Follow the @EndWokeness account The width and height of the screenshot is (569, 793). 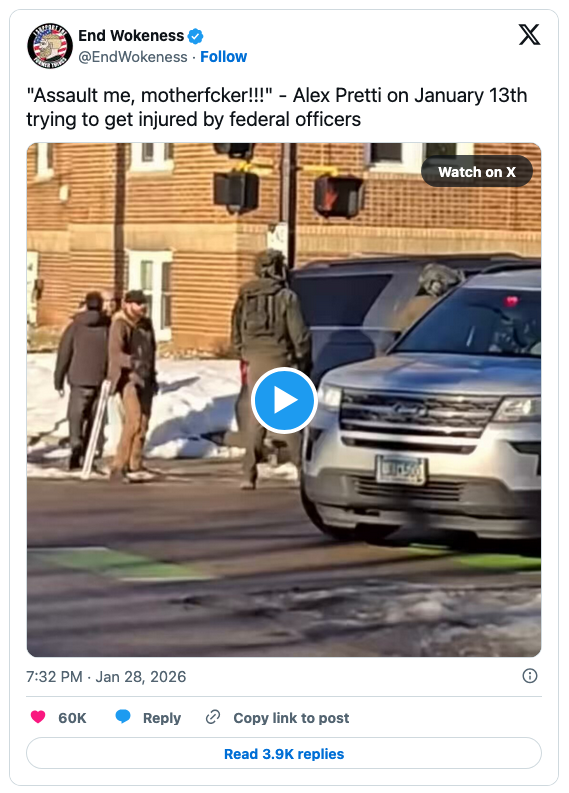(x=224, y=57)
